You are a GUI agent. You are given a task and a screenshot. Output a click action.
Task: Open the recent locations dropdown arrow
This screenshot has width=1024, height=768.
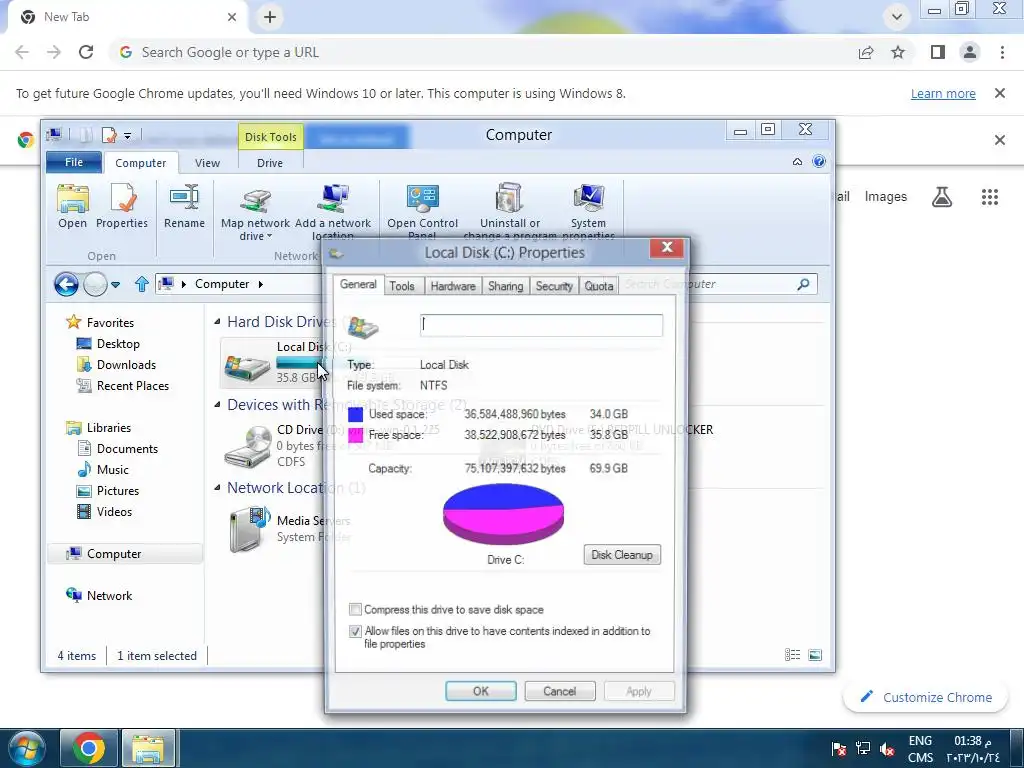(x=116, y=285)
